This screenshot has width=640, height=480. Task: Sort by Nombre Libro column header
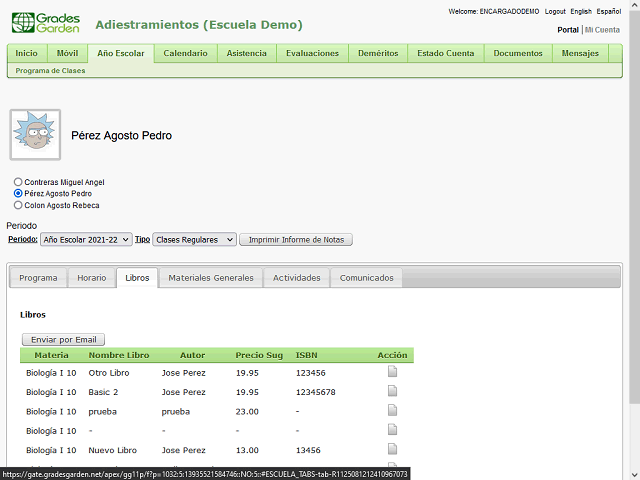[119, 355]
